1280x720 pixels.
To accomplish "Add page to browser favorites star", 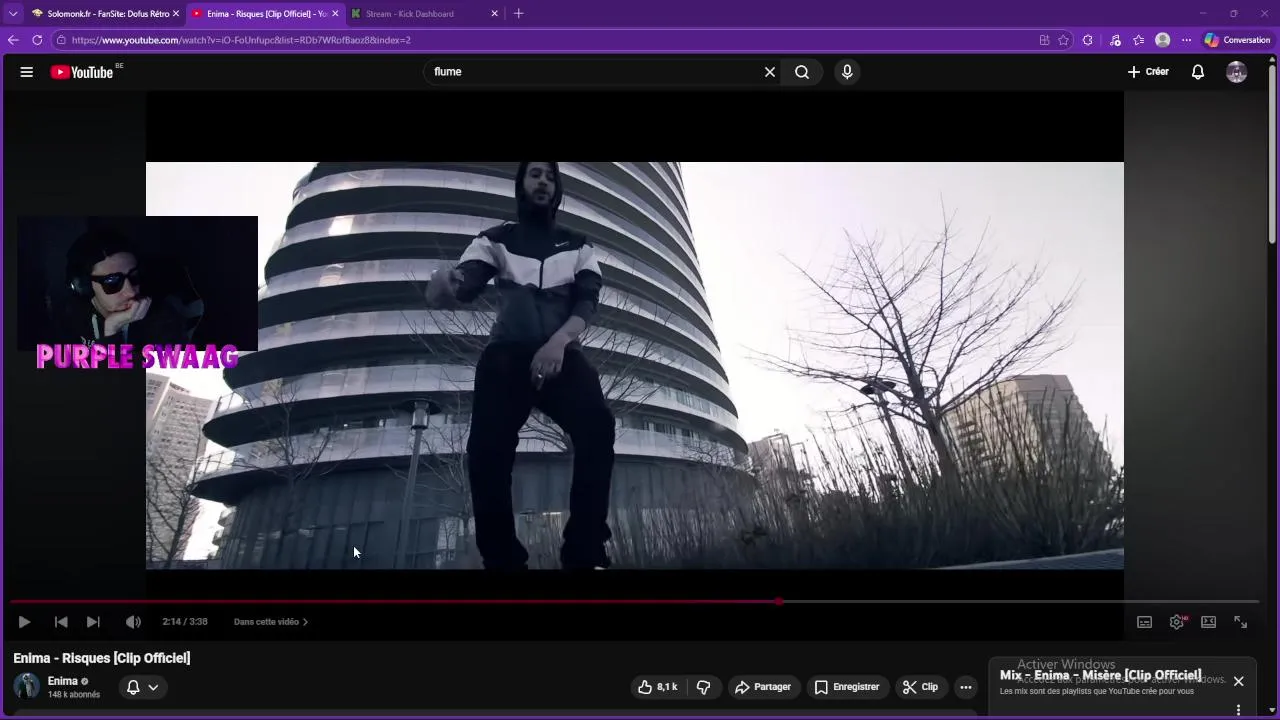I will [x=1064, y=40].
